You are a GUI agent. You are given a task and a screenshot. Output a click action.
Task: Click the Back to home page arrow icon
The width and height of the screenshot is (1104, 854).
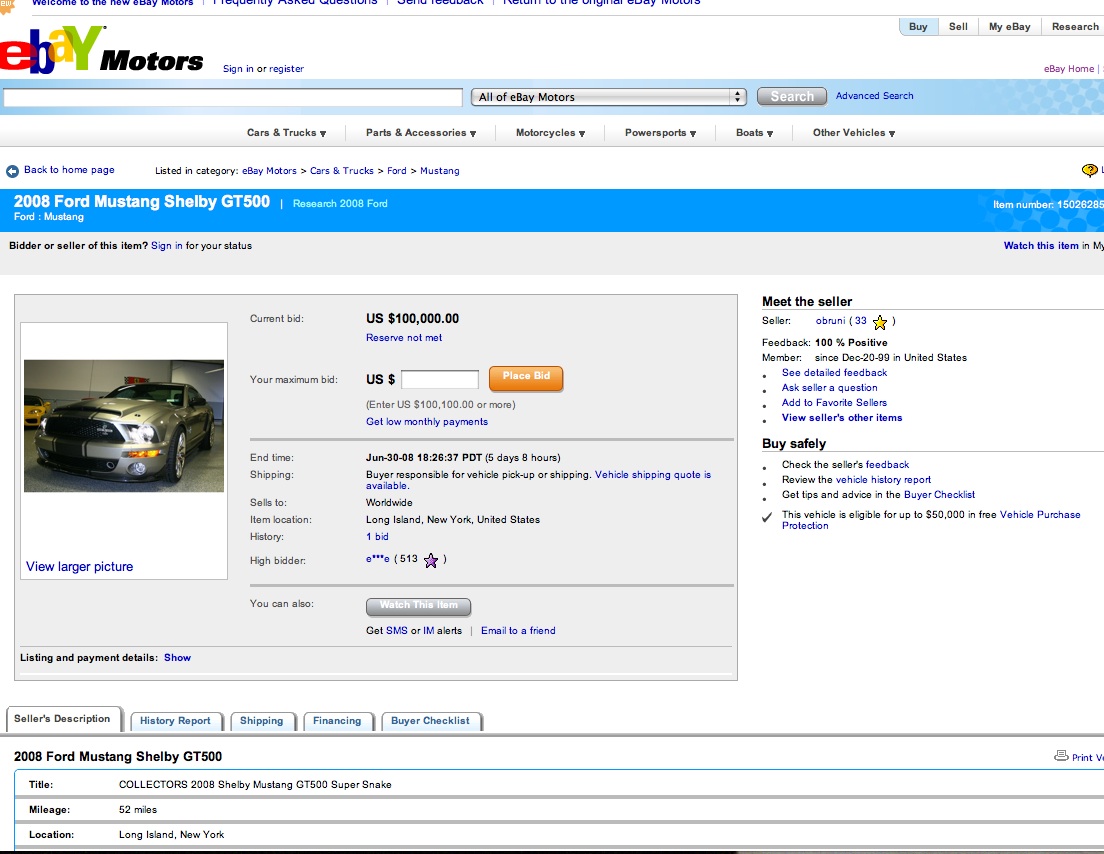click(13, 171)
